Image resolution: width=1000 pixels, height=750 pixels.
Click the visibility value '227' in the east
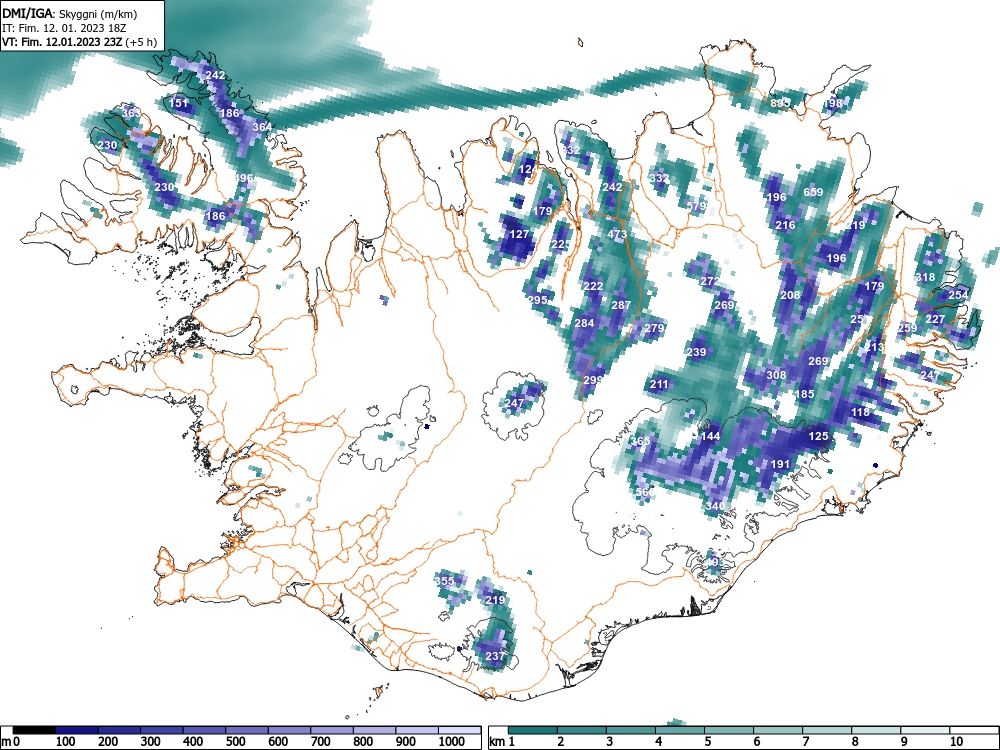point(935,319)
